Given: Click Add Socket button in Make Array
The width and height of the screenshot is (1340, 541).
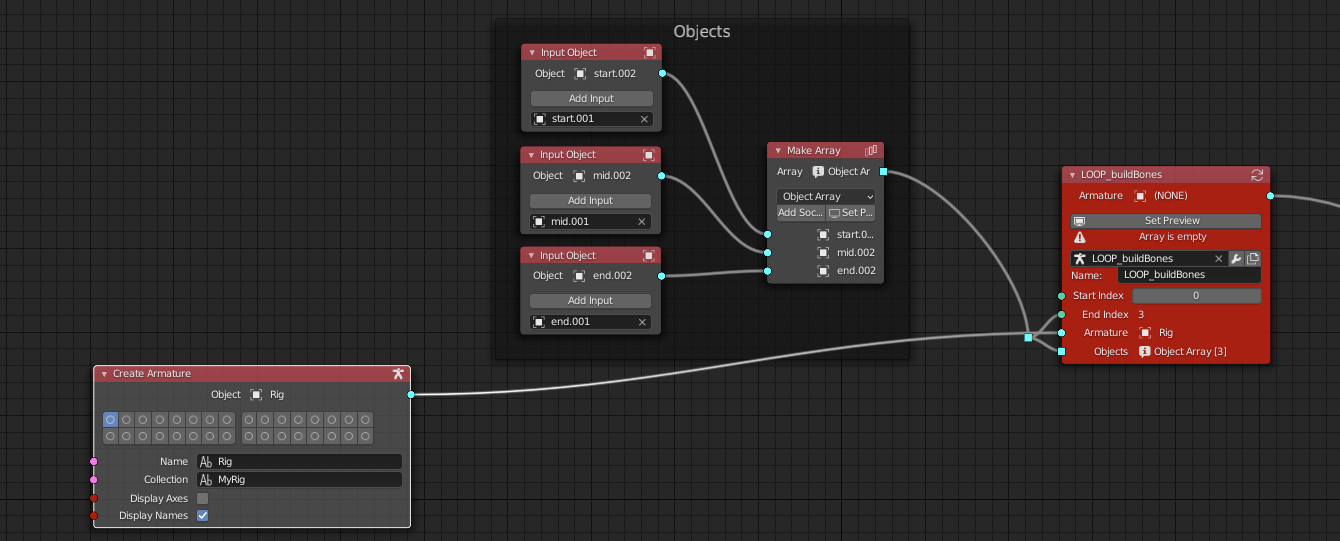Looking at the screenshot, I should 801,213.
